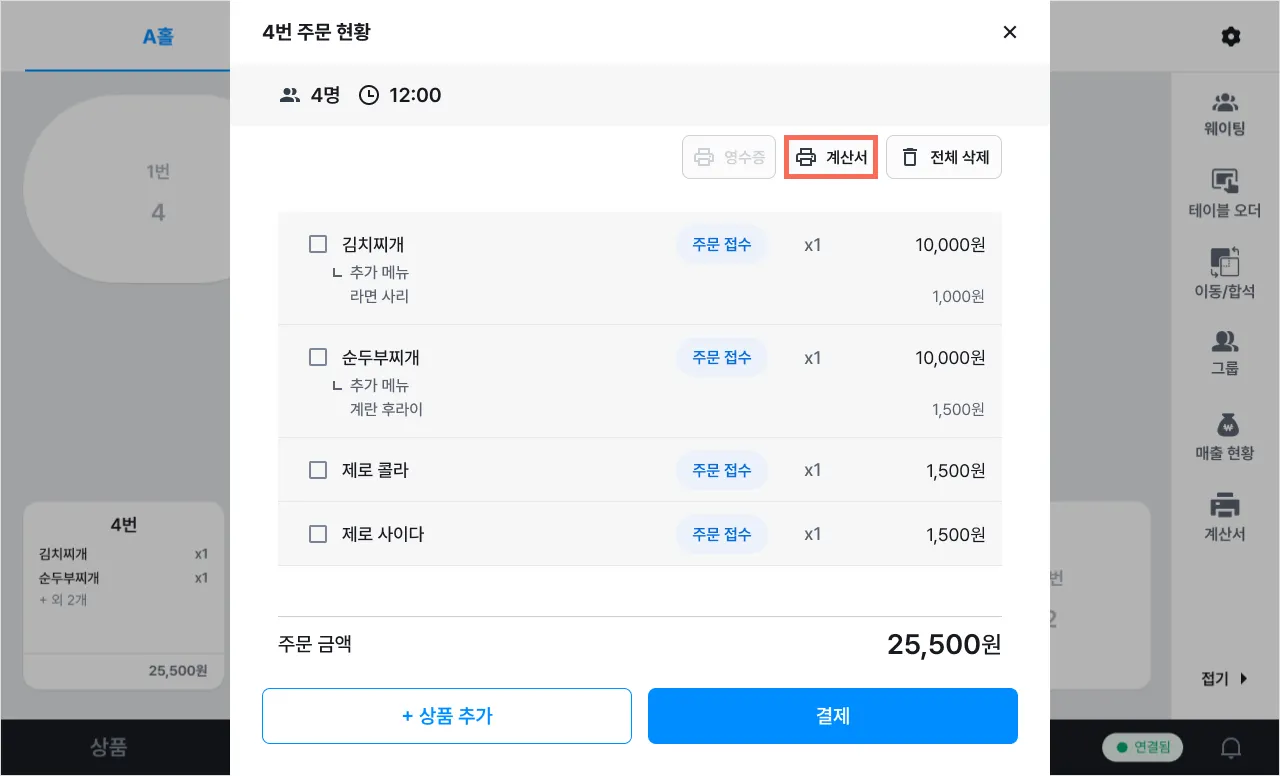This screenshot has height=776, width=1280.
Task: Check the 순두부찌개 item checkbox
Action: (x=318, y=357)
